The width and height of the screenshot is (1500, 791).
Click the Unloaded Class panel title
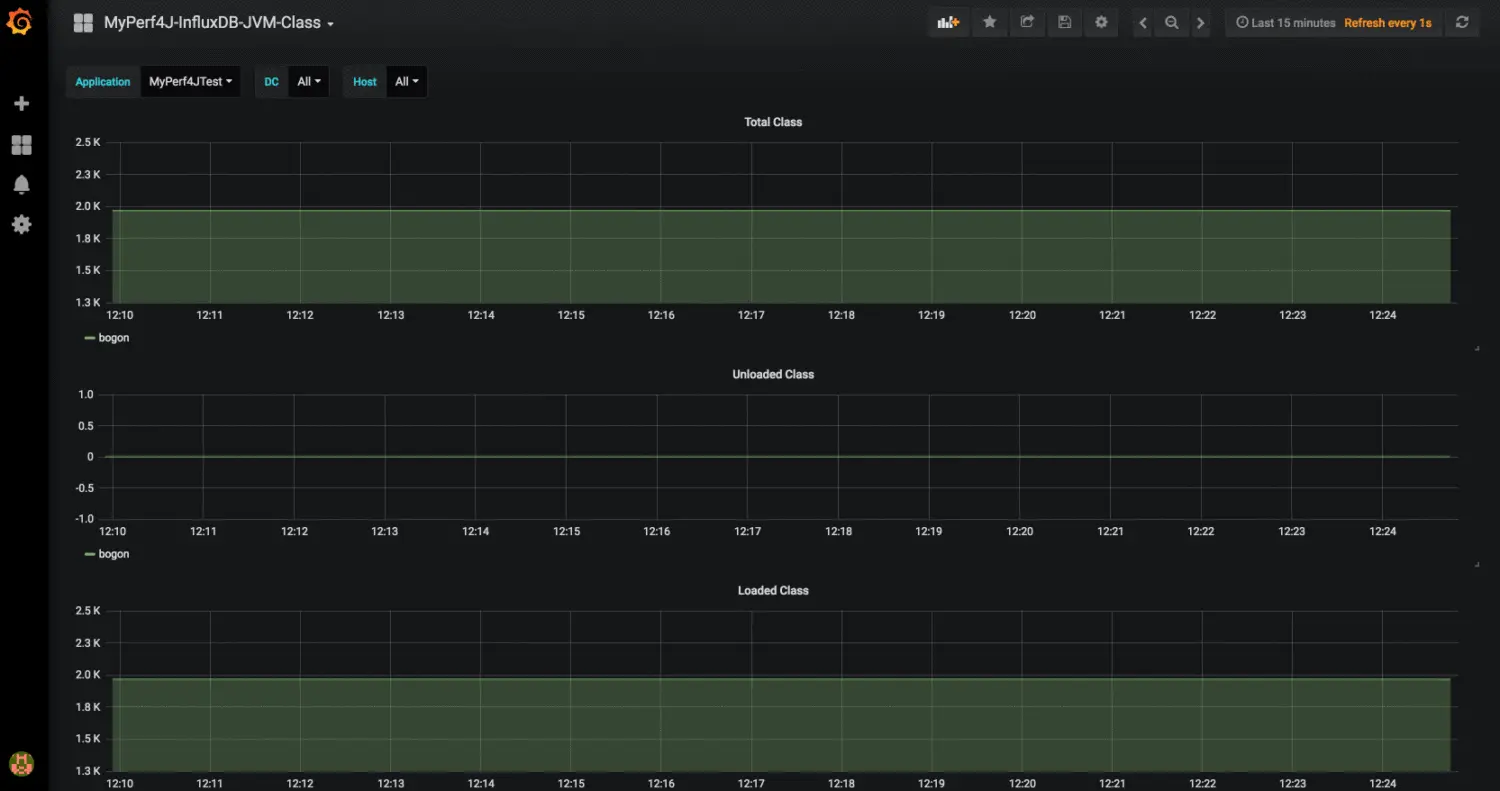click(x=773, y=374)
